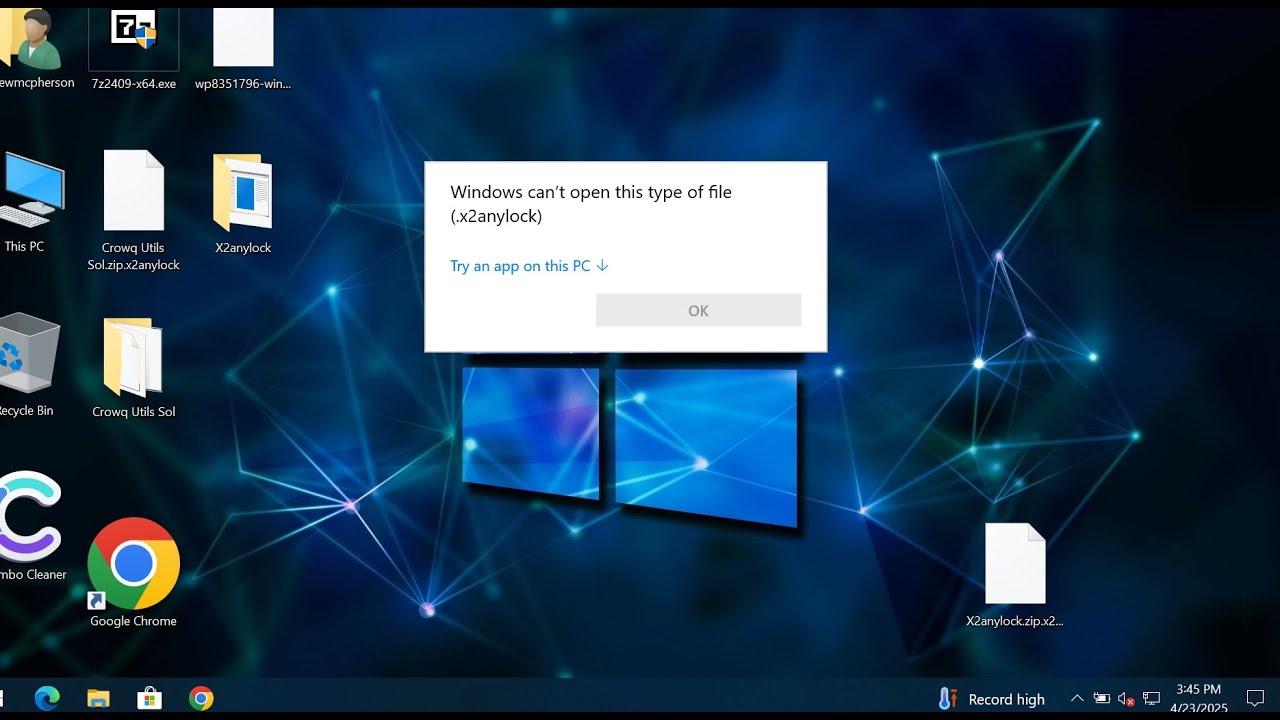Image resolution: width=1280 pixels, height=720 pixels.
Task: Expand the 'Try an app on this PC' link
Action: [529, 266]
